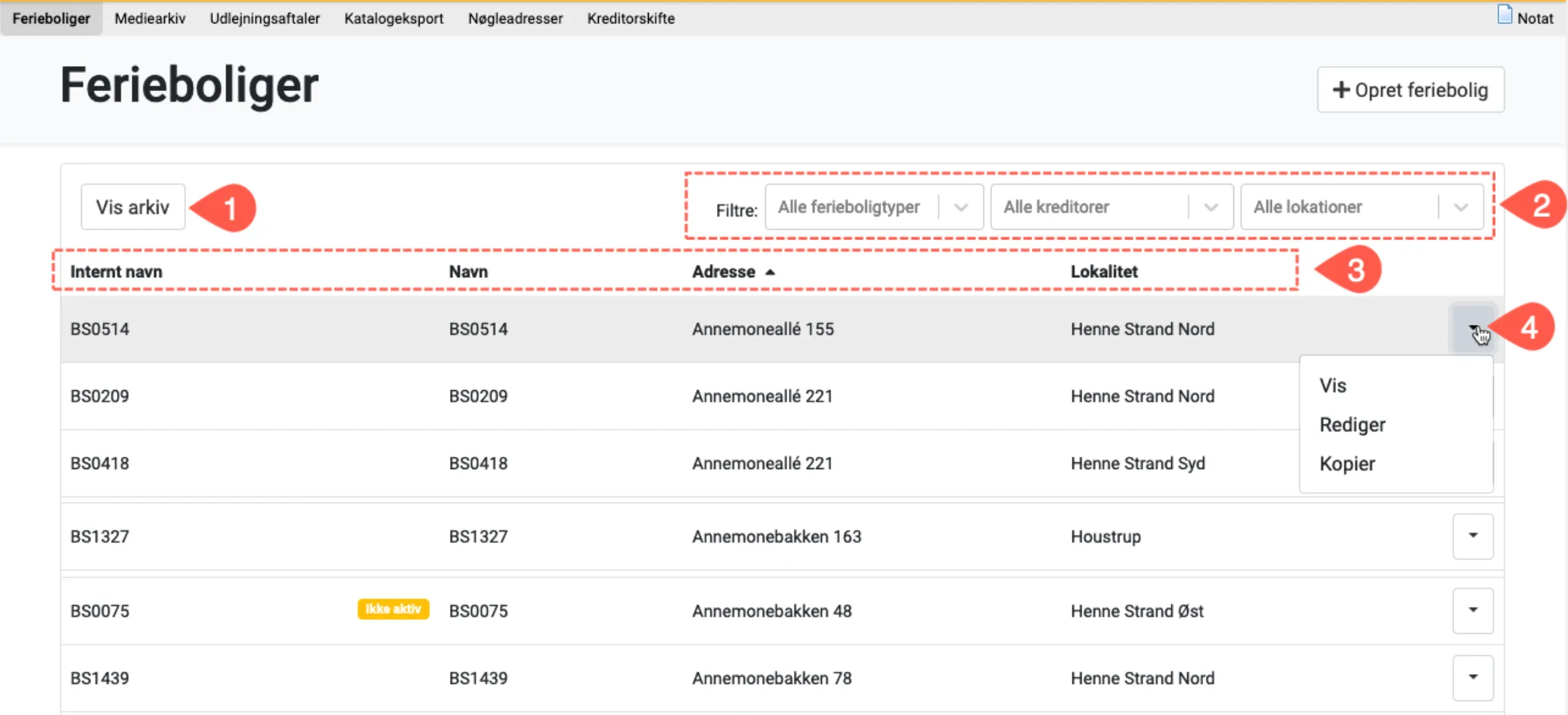
Task: Pick 'Kopier' from the row menu
Action: pyautogui.click(x=1347, y=464)
